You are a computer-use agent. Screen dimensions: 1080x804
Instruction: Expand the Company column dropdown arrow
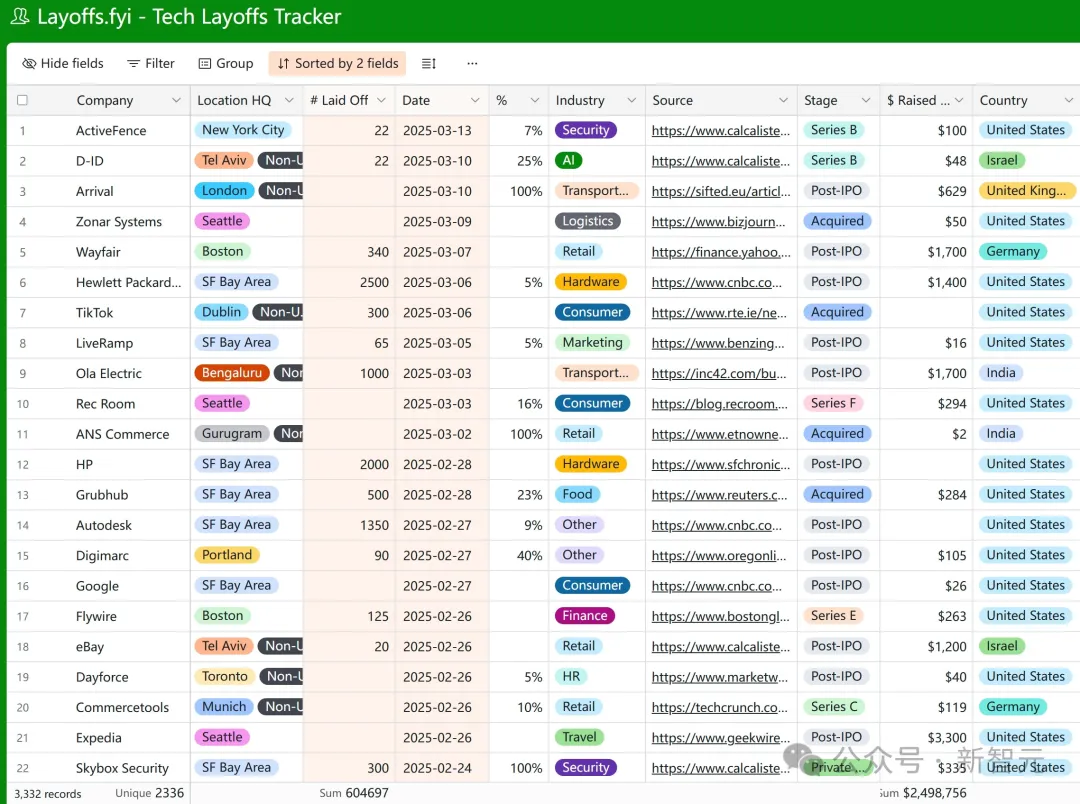176,101
